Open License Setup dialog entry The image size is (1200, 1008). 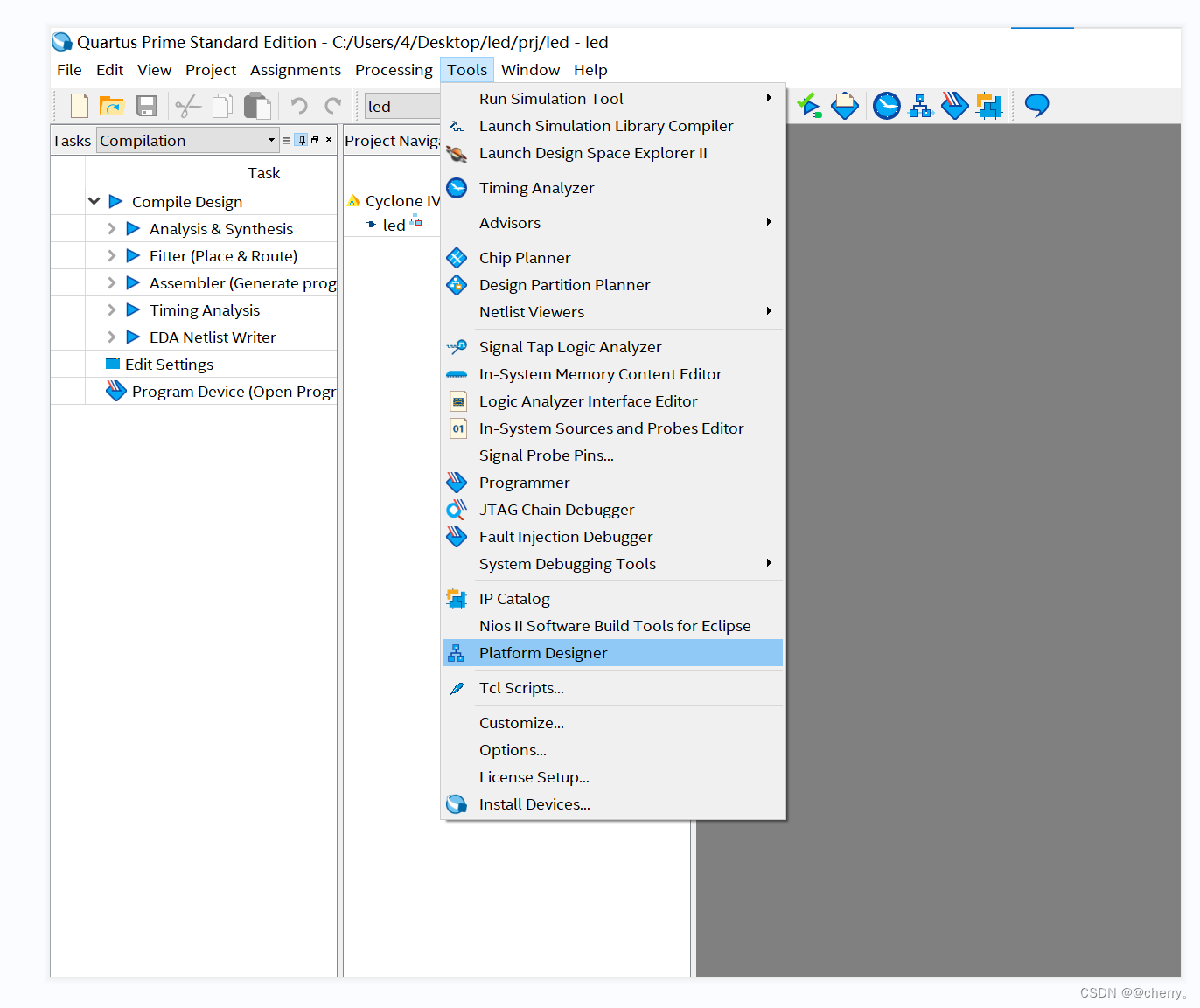pos(613,777)
